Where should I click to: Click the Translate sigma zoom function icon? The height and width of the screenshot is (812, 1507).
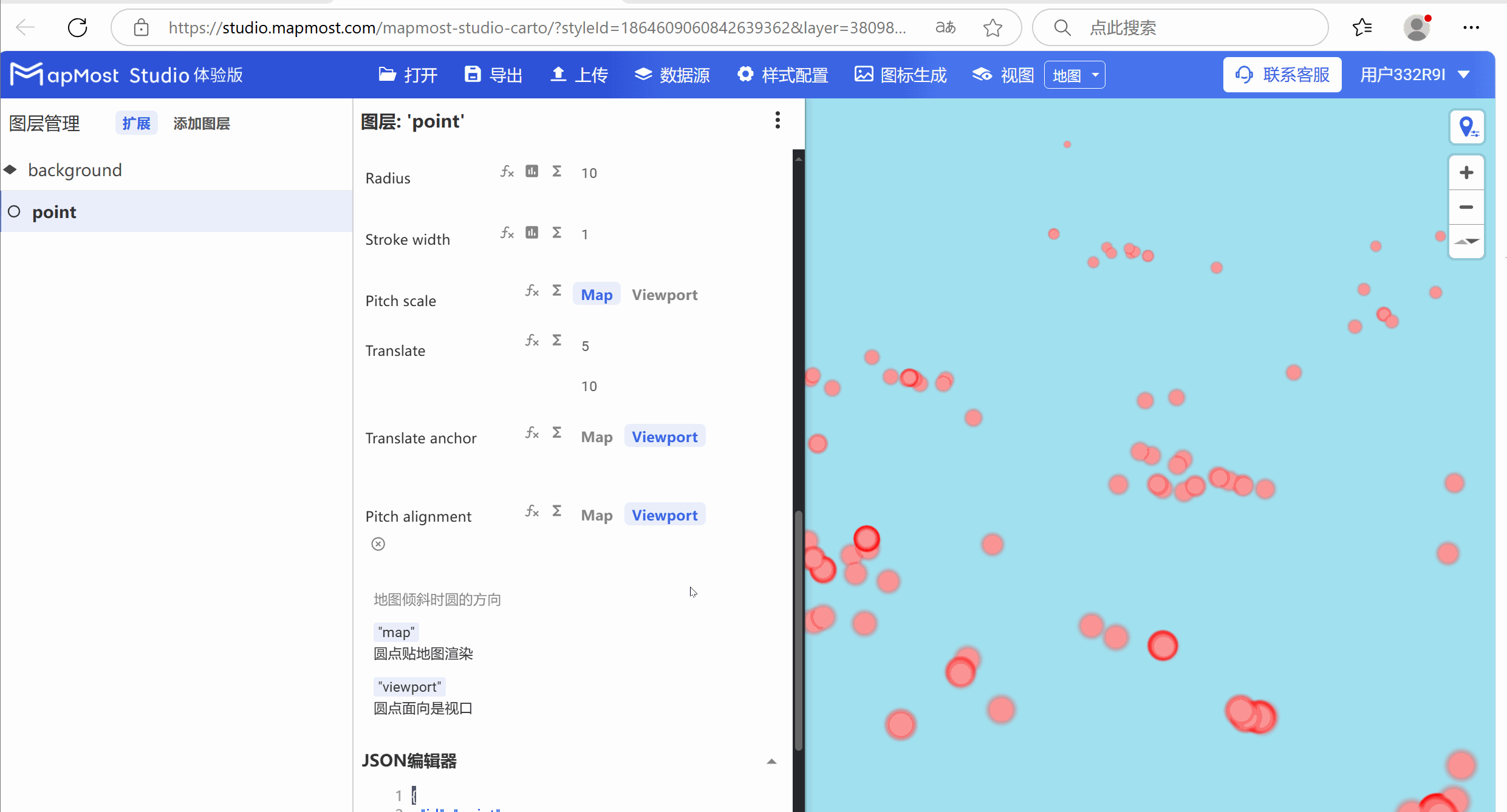tap(556, 340)
